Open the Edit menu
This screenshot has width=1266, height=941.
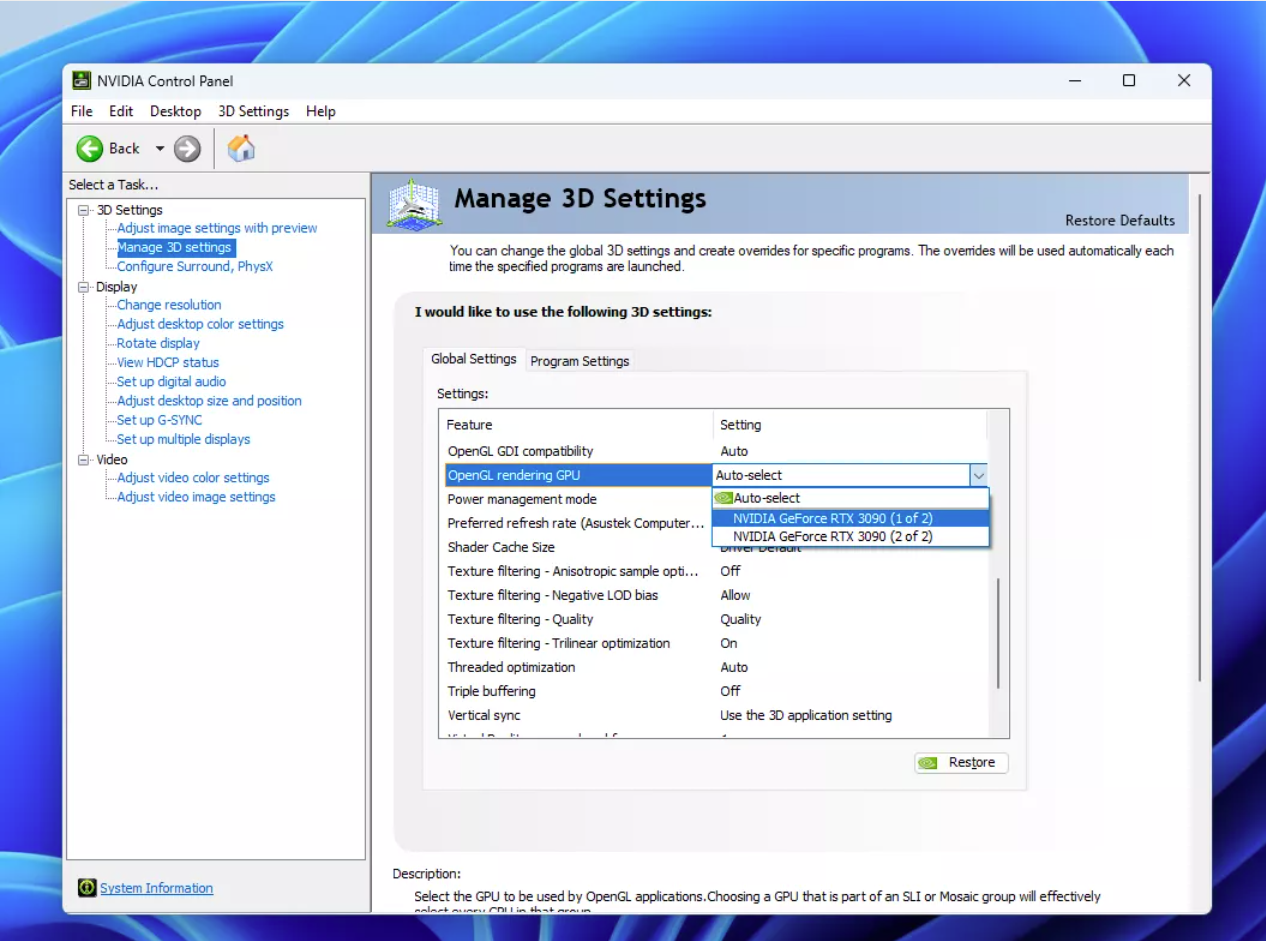[121, 111]
